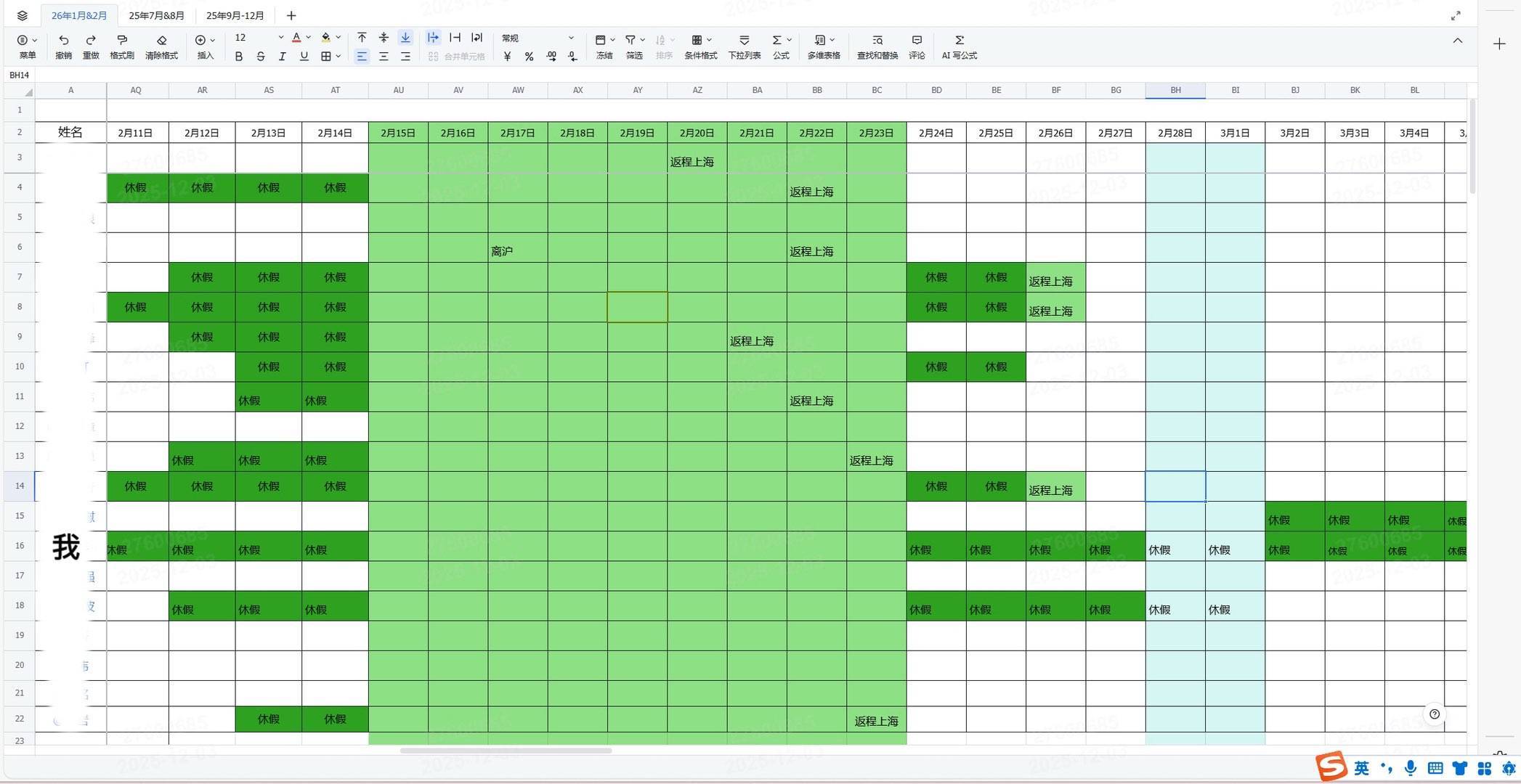Screen dimensions: 1521x784
Task: Click Clear Format (清除格式) eraser icon
Action: point(161,41)
